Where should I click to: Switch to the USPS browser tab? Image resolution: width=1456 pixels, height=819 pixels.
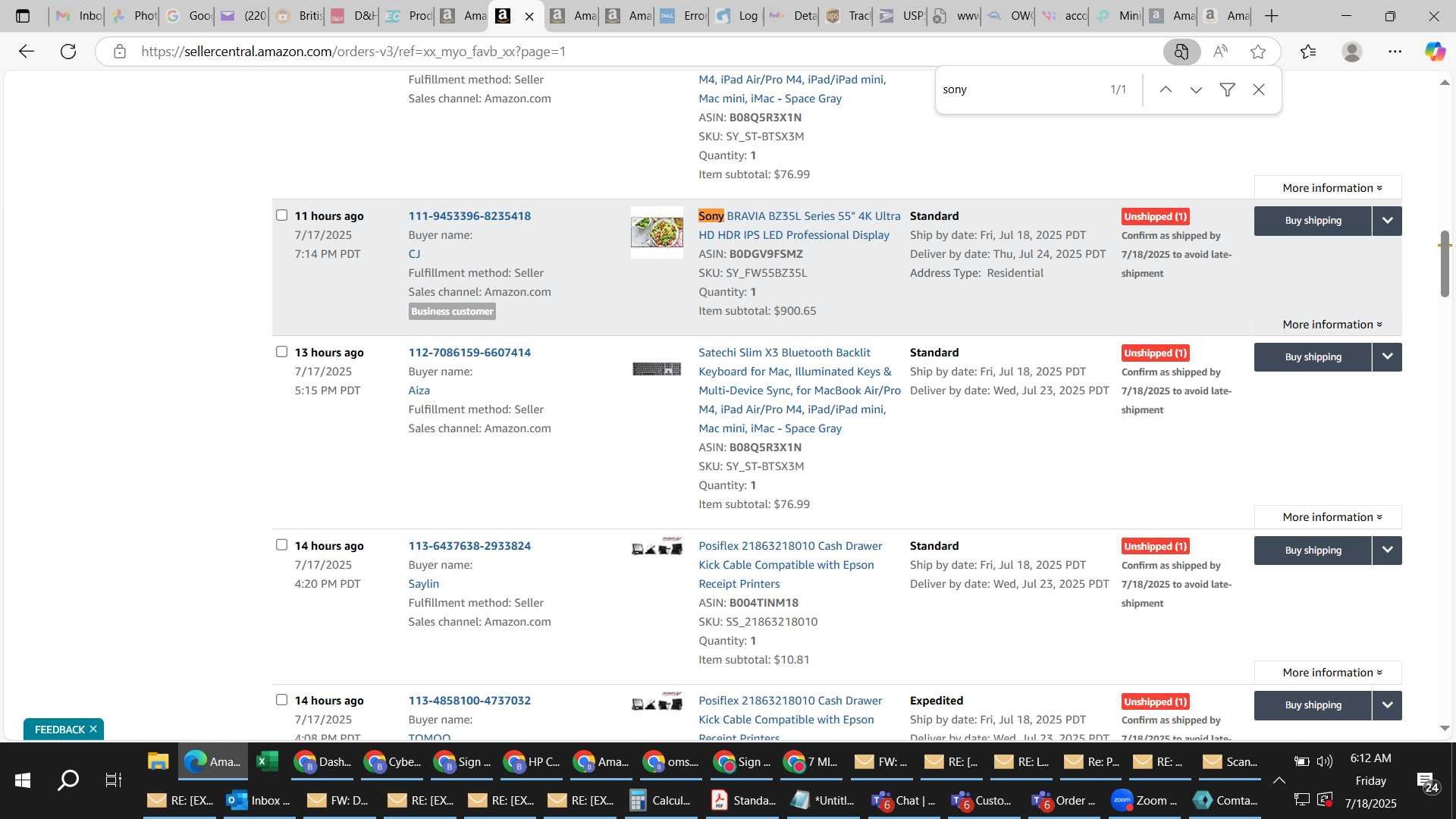902,16
